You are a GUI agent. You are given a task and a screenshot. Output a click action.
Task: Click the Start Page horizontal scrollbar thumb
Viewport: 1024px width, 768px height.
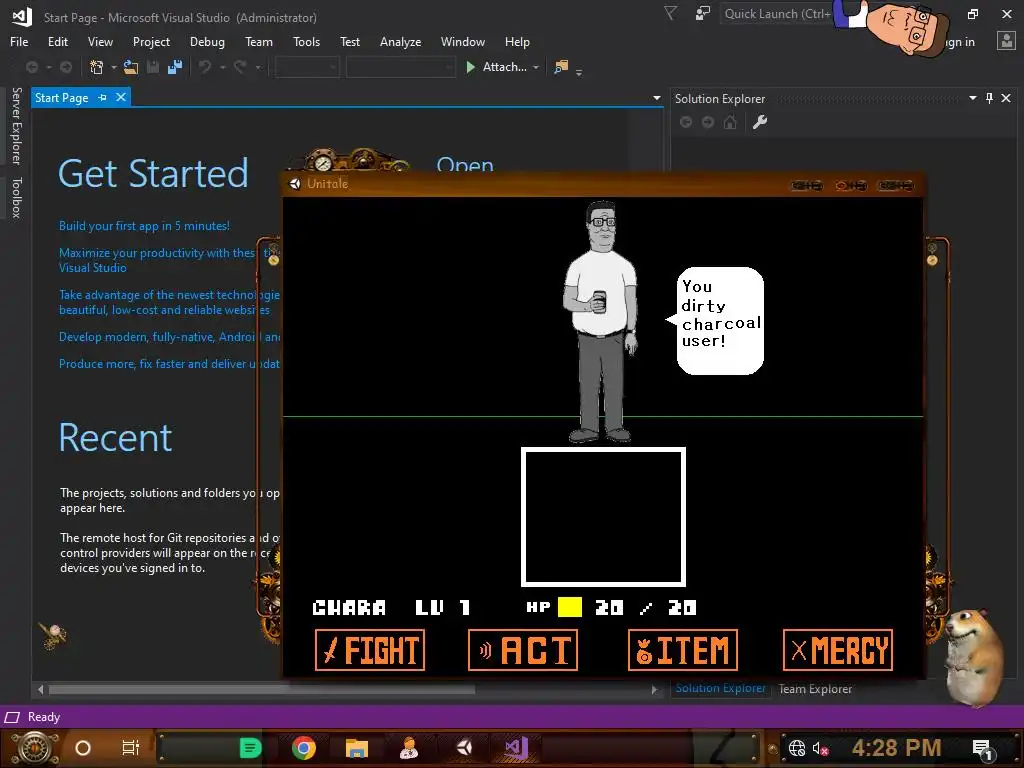click(x=261, y=690)
